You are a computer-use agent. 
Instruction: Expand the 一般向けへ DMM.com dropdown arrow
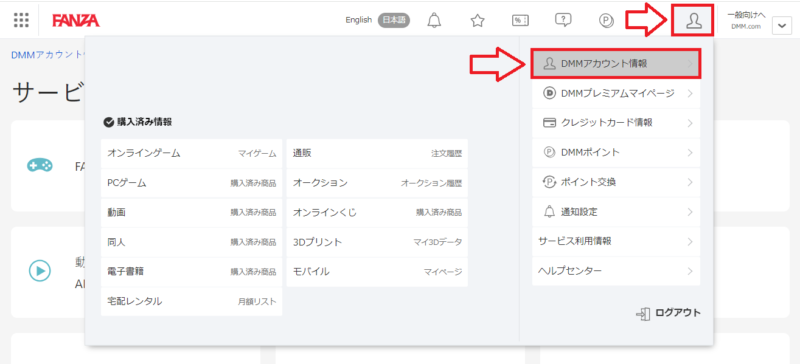[782, 26]
